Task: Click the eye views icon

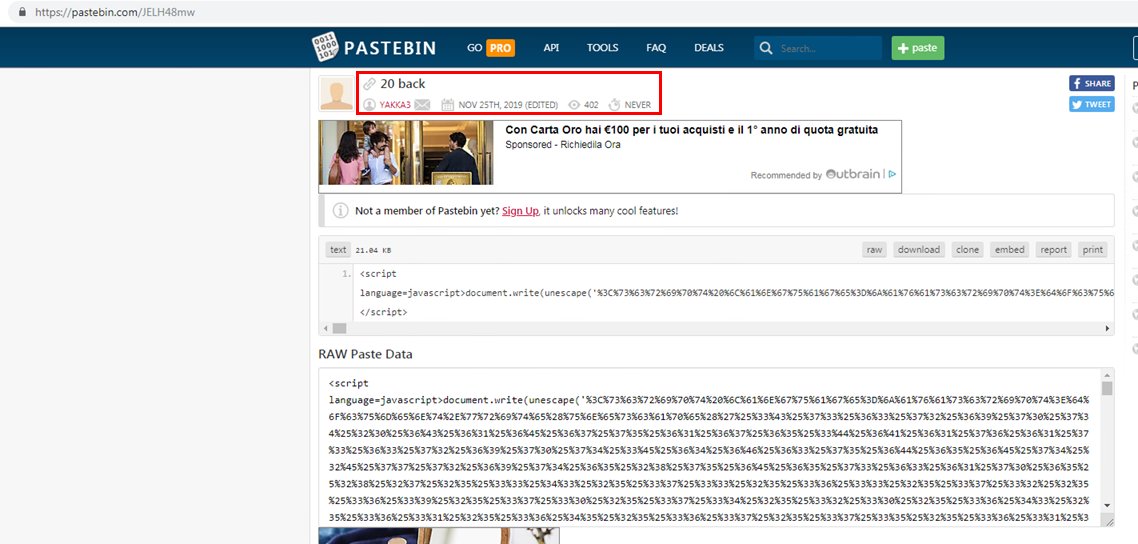Action: coord(574,105)
